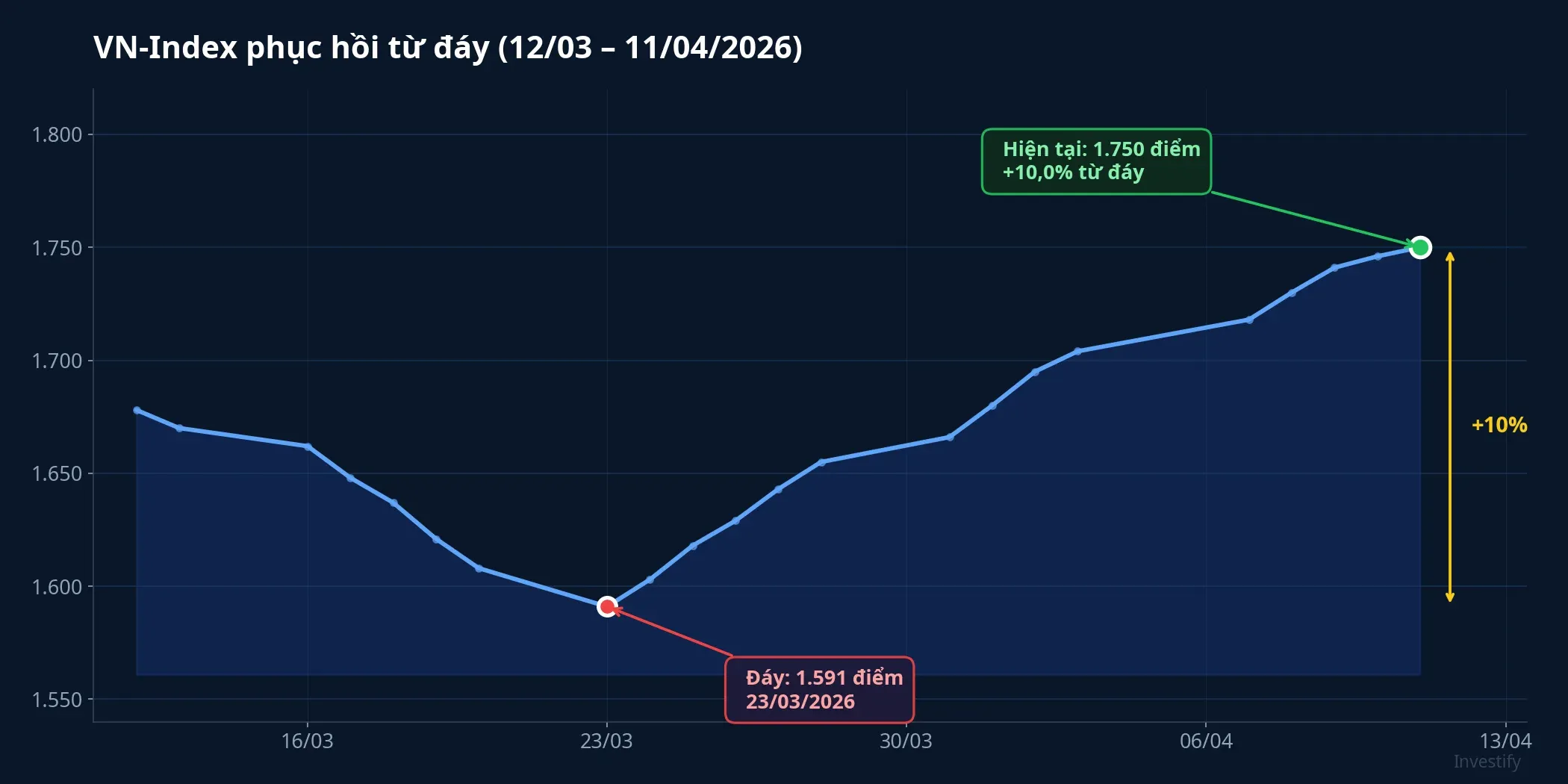Select the 16/03 date on the x-axis
This screenshot has height=784, width=1568.
point(307,741)
